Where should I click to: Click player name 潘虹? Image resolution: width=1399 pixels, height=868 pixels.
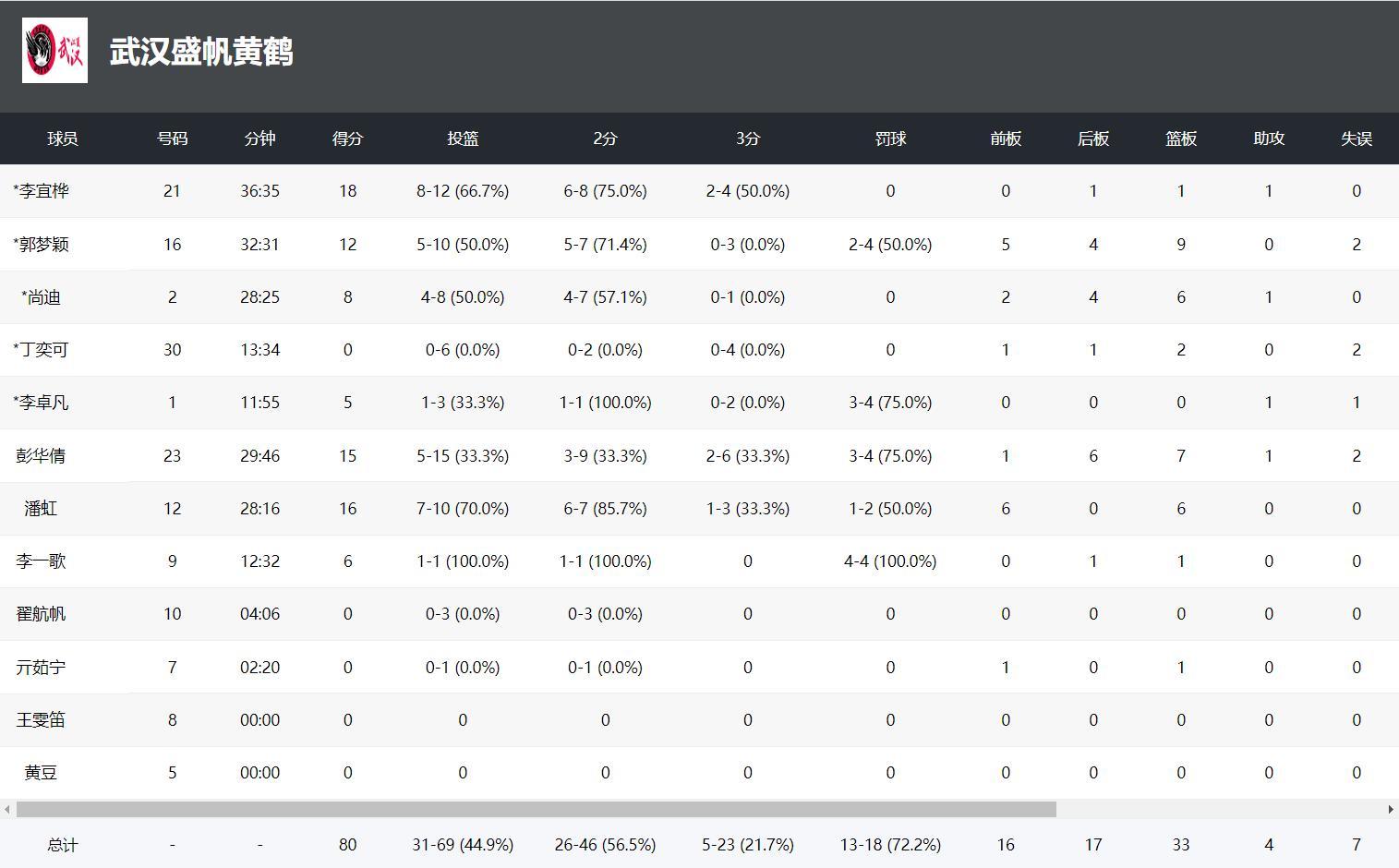pos(41,509)
